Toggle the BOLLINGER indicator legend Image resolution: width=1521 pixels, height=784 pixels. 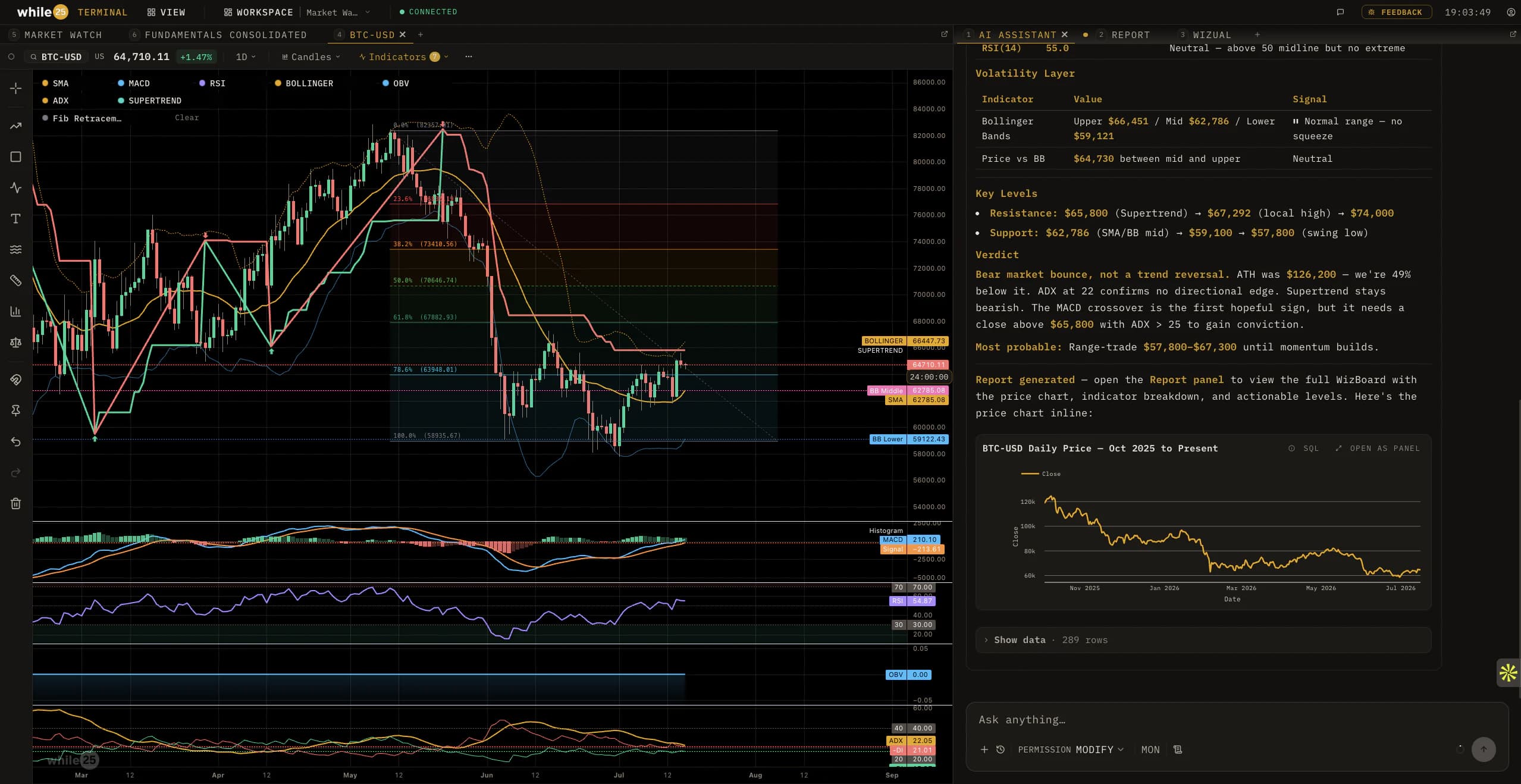point(304,83)
